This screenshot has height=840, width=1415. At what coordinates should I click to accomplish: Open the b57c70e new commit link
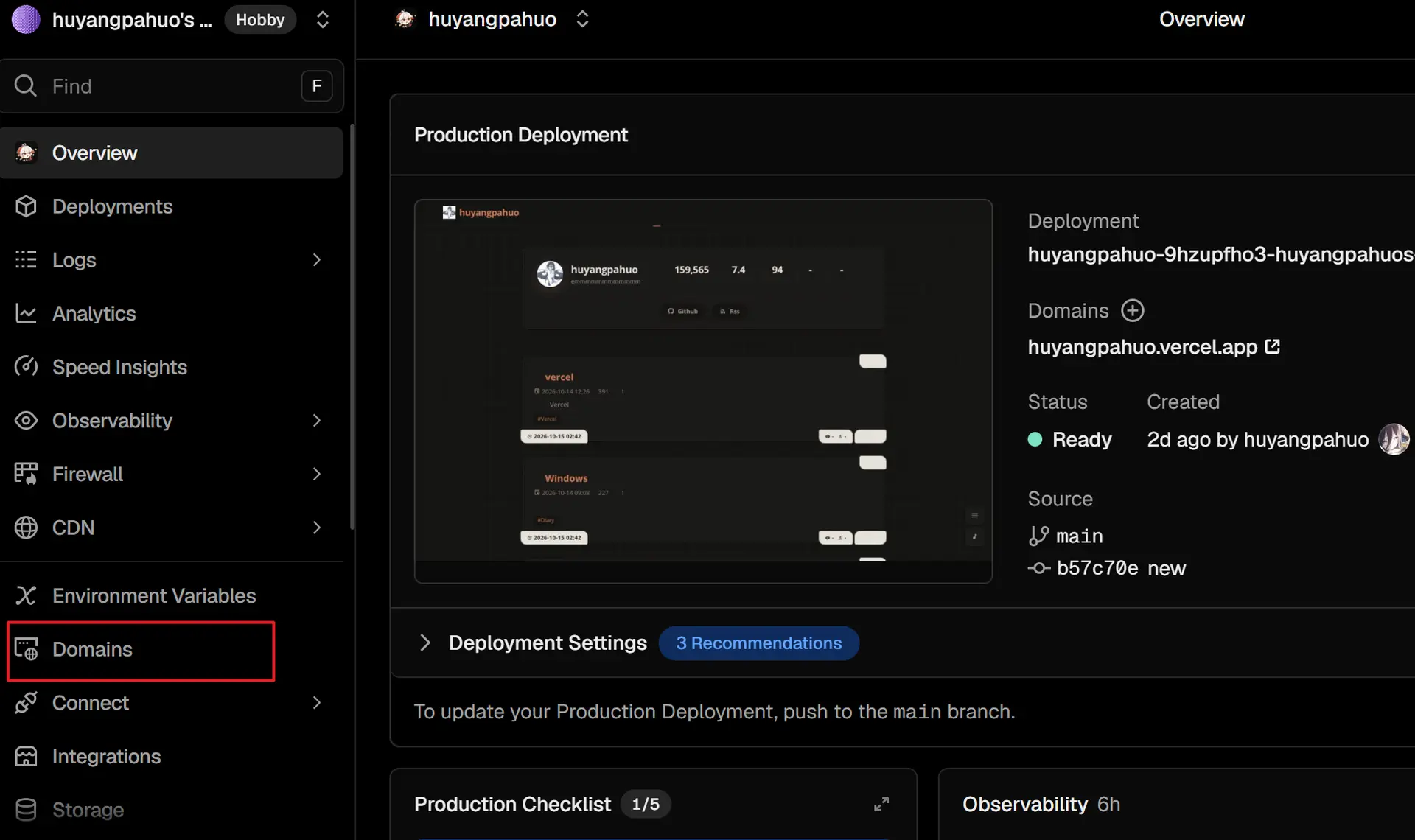1121,568
